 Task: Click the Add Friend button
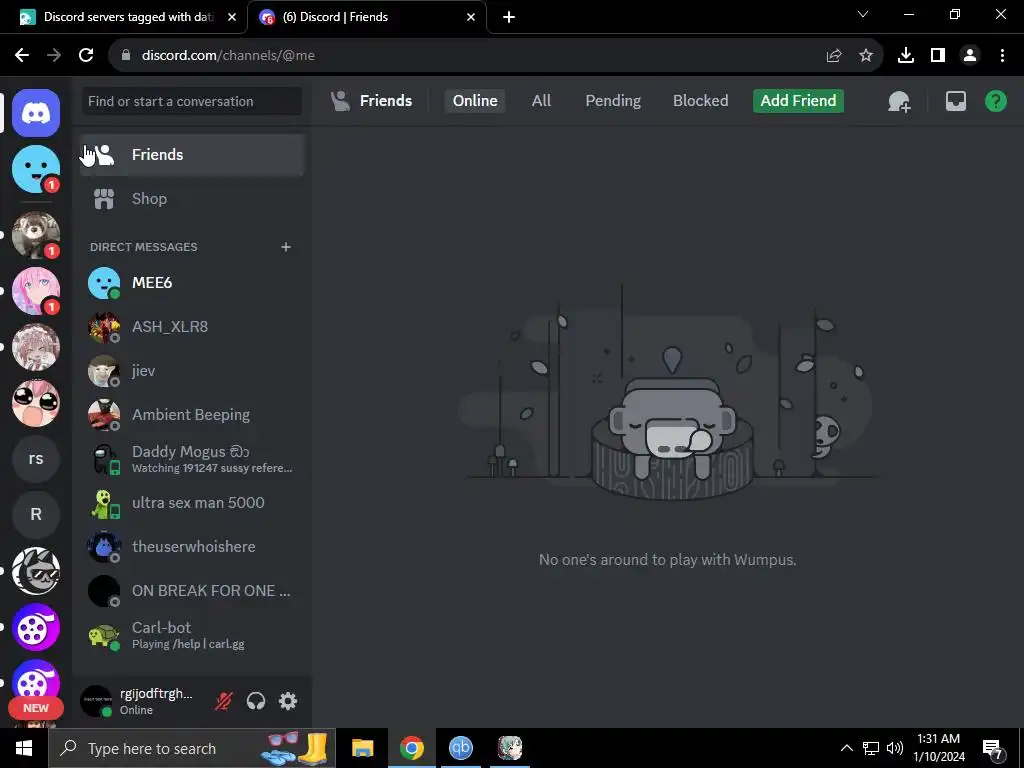798,101
